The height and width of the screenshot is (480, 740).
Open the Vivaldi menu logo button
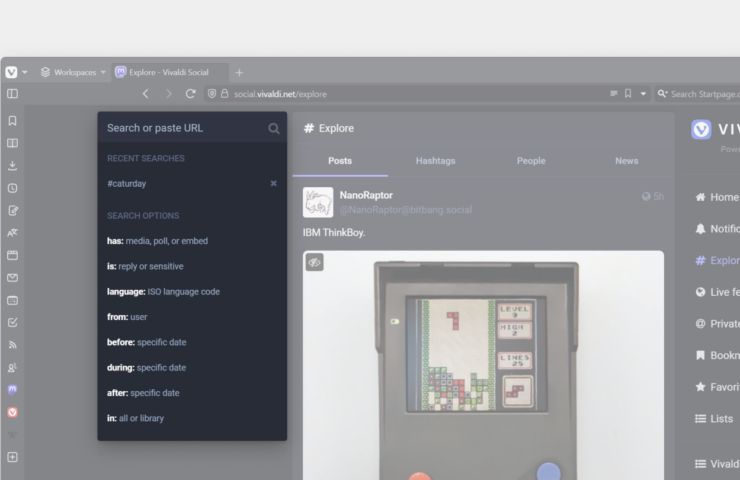pos(11,72)
